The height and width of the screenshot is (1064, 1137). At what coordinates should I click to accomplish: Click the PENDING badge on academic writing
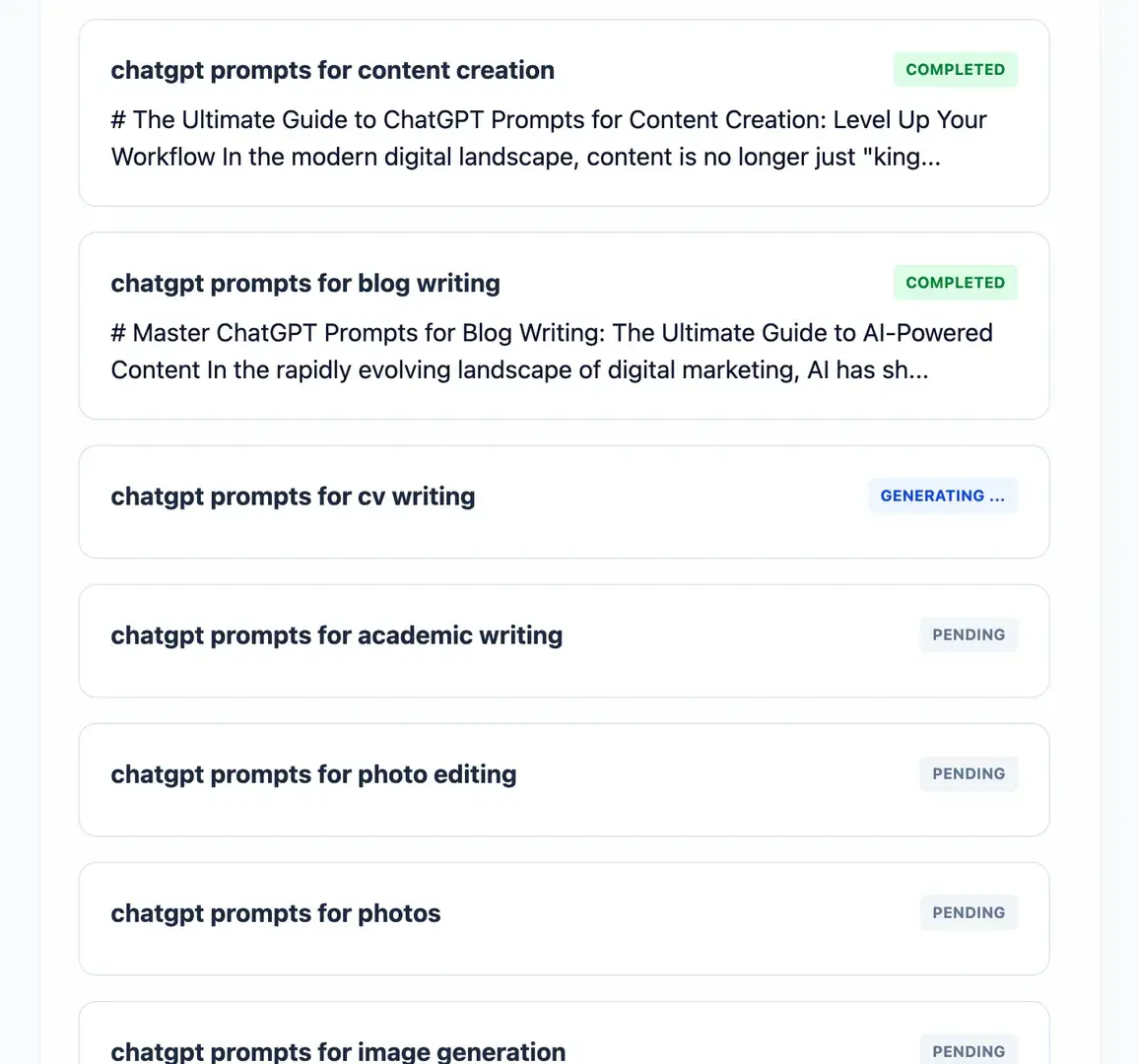[969, 634]
